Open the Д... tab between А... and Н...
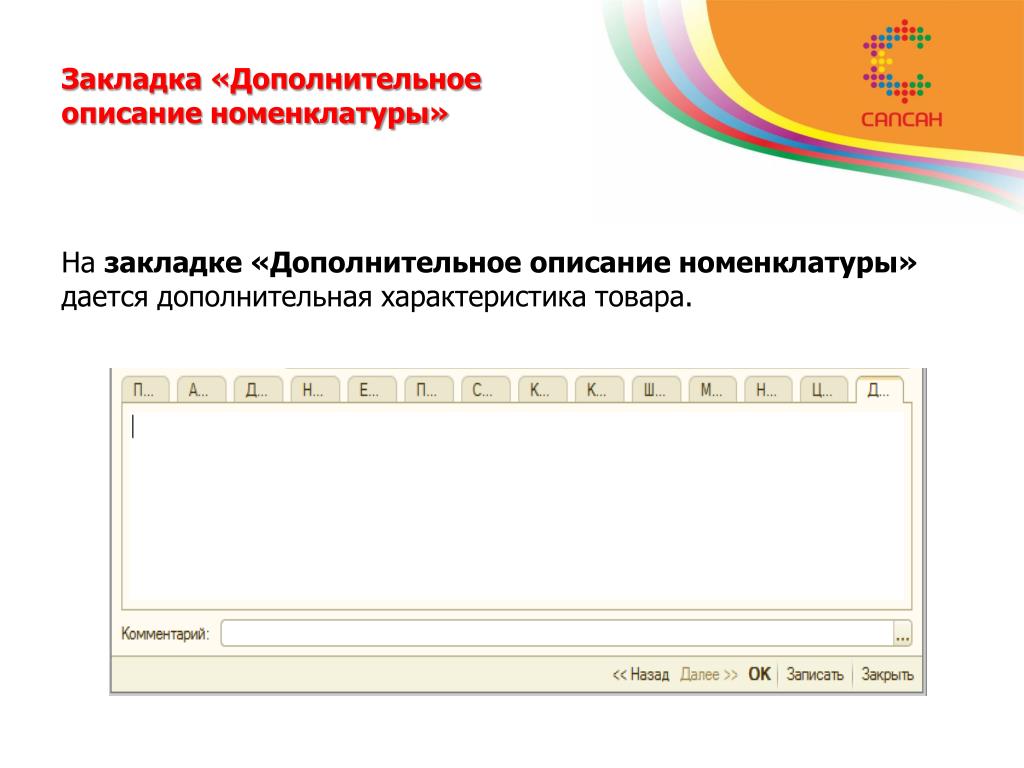Viewport: 1024px width, 768px height. tap(258, 390)
